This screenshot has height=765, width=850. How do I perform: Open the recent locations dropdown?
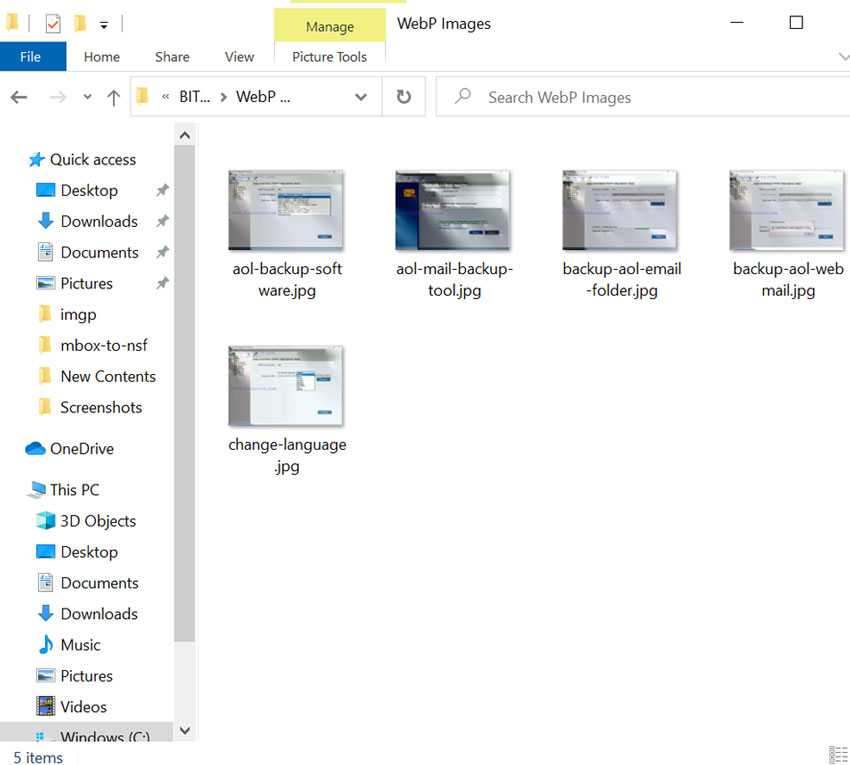pos(87,98)
